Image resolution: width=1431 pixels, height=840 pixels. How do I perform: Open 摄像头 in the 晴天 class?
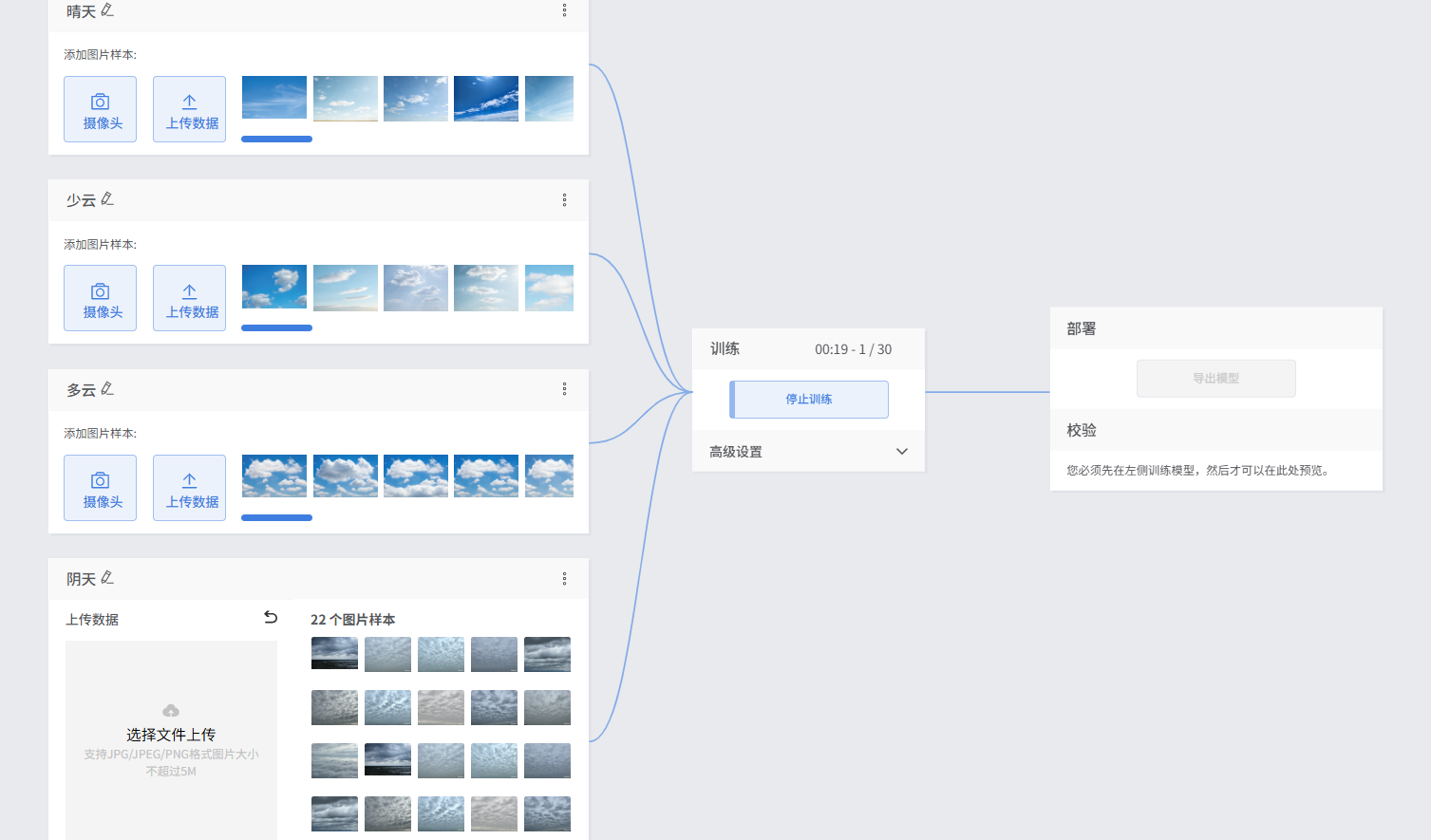coord(101,109)
